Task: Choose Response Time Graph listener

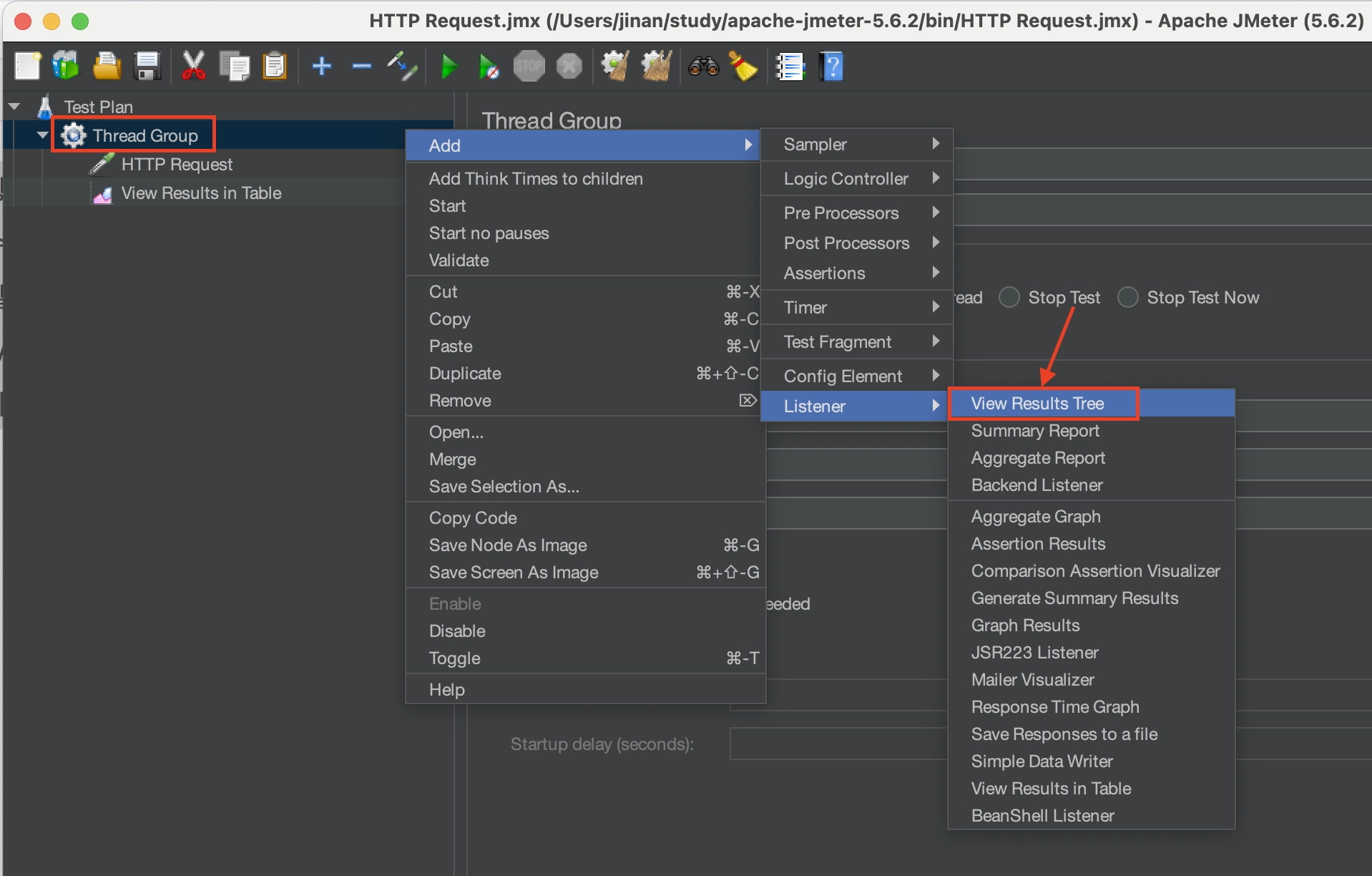Action: [x=1092, y=707]
